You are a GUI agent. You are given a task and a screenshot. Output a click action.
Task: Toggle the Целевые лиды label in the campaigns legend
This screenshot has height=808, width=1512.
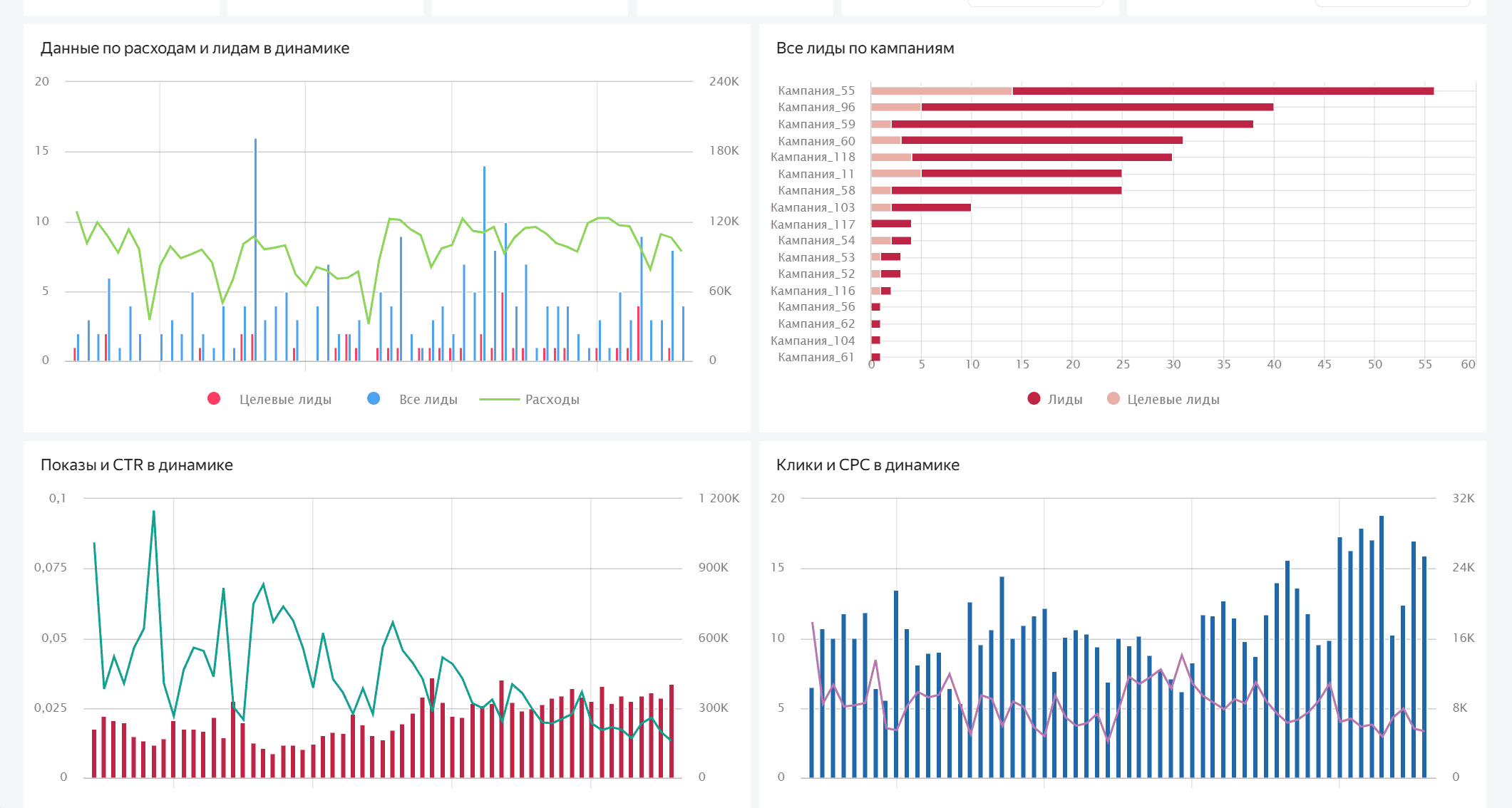[1173, 400]
